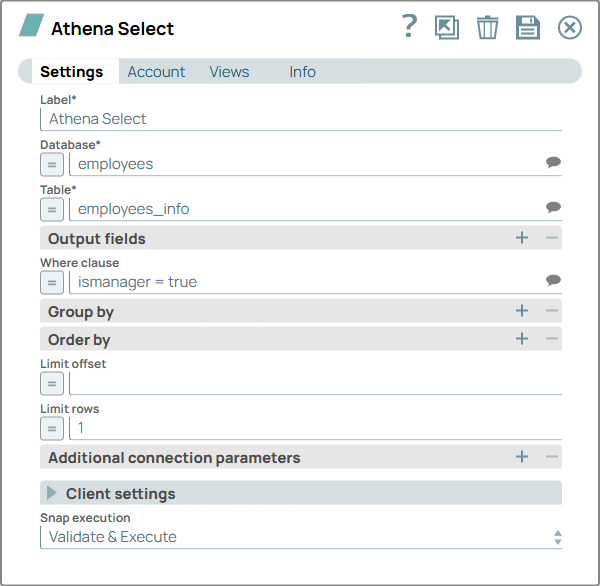Toggle expression for the Where clause
Screen dimensions: 600x586
coord(52,282)
